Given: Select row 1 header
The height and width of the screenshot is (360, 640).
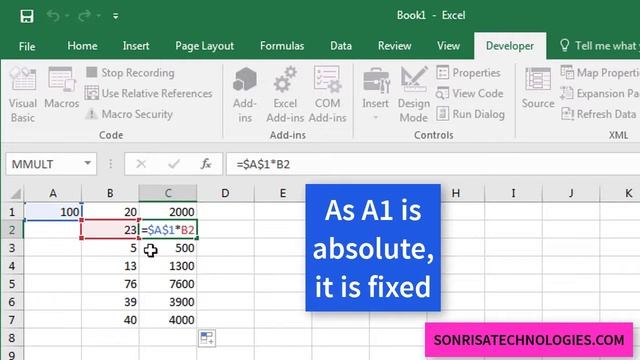Looking at the screenshot, I should point(12,212).
